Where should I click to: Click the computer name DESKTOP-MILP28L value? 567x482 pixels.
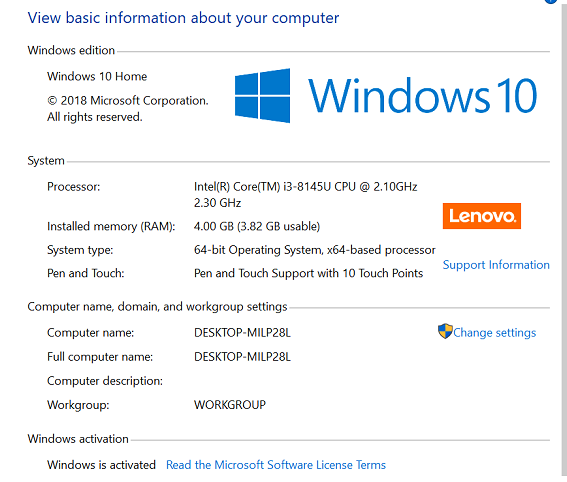[x=242, y=333]
